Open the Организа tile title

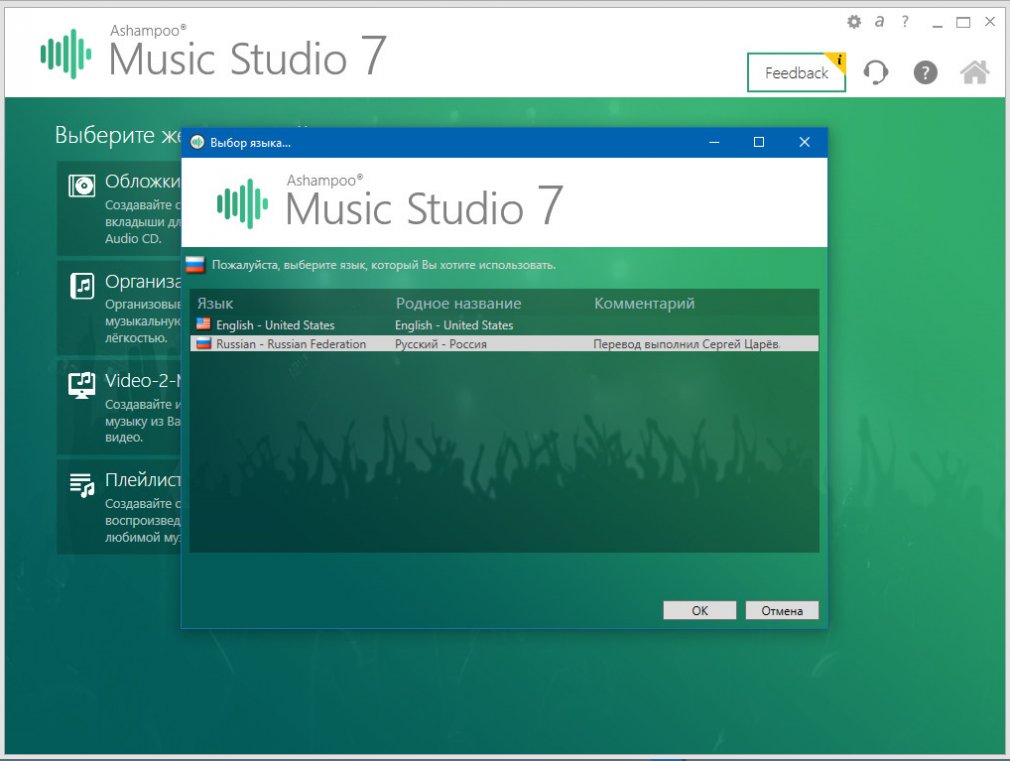click(142, 282)
